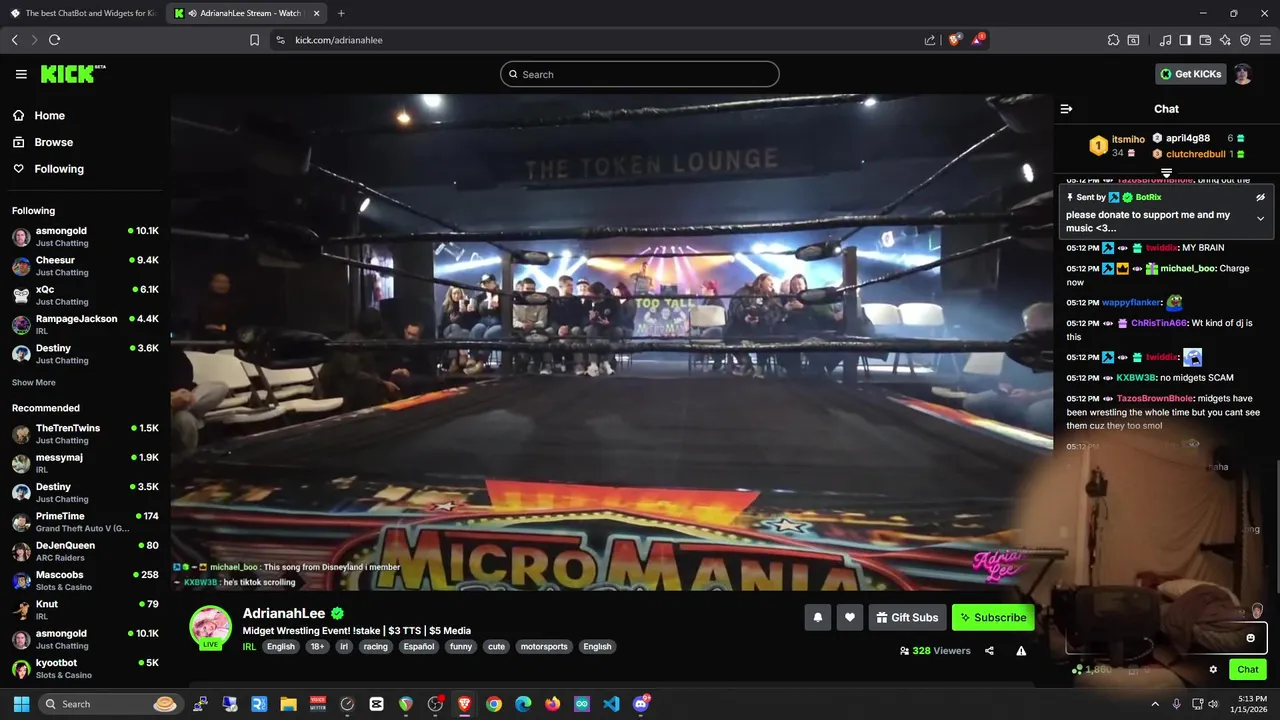Open the AdrianahLee channel avatar
1280x720 pixels.
tap(210, 627)
